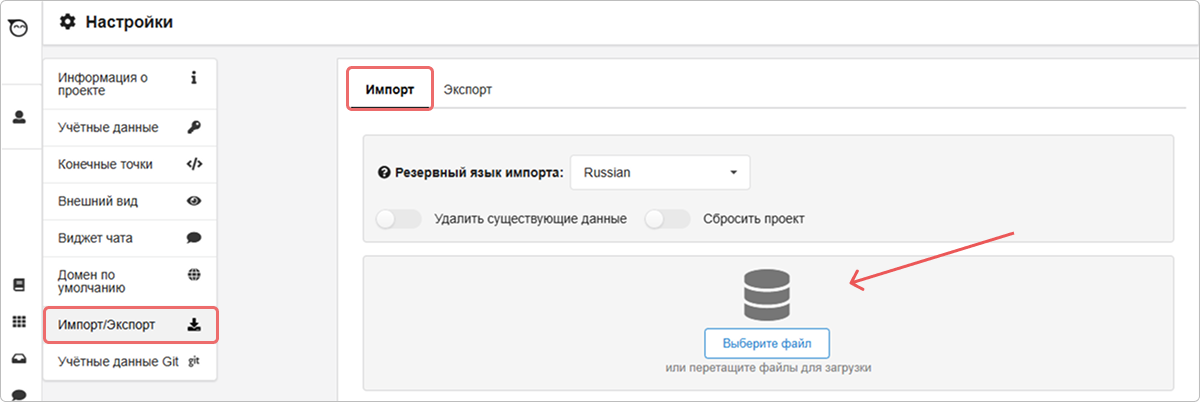Open the grid apps icon in left rail

(18, 322)
